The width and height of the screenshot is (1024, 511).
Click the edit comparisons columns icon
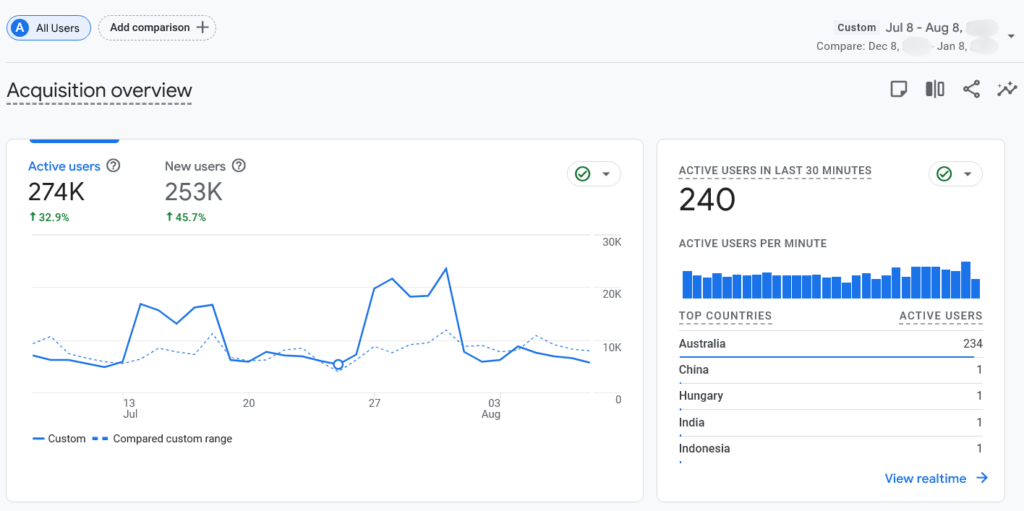(935, 89)
